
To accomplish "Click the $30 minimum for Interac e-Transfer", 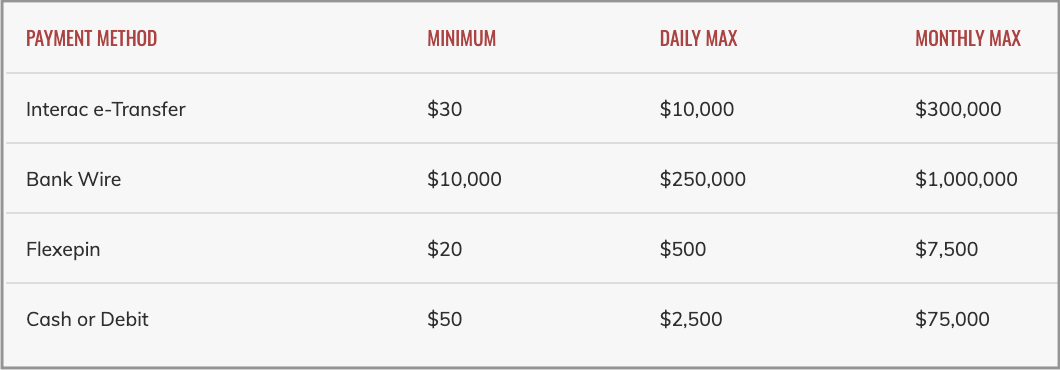I will tap(445, 109).
